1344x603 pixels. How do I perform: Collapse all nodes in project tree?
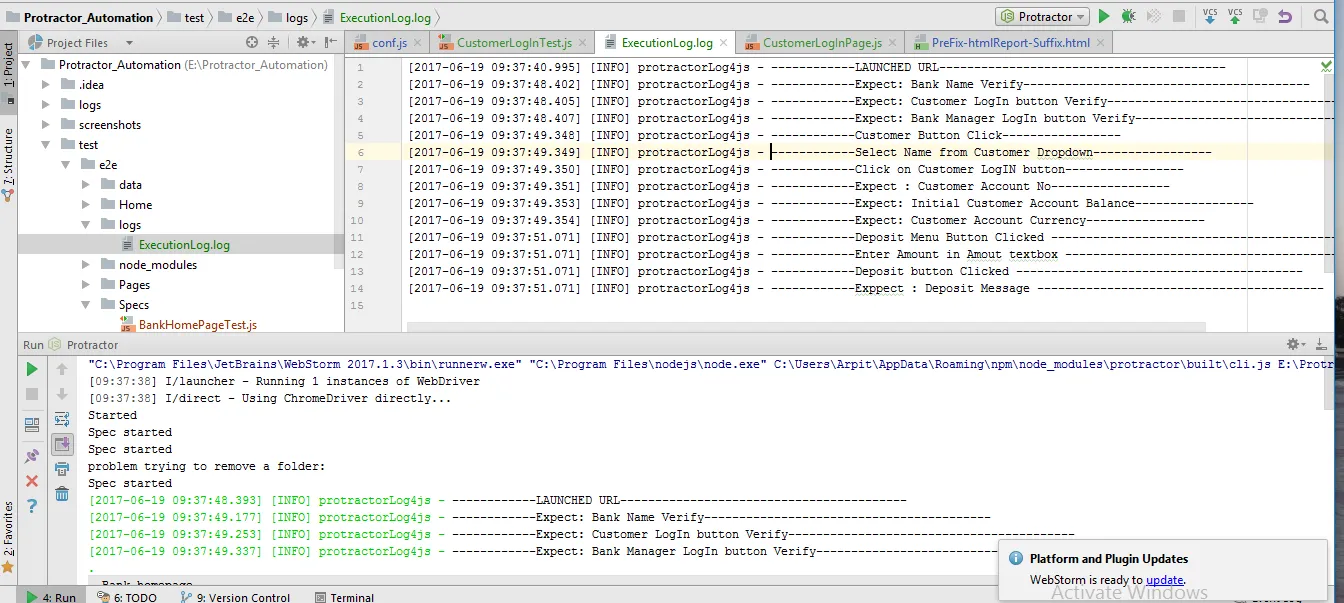tap(273, 42)
